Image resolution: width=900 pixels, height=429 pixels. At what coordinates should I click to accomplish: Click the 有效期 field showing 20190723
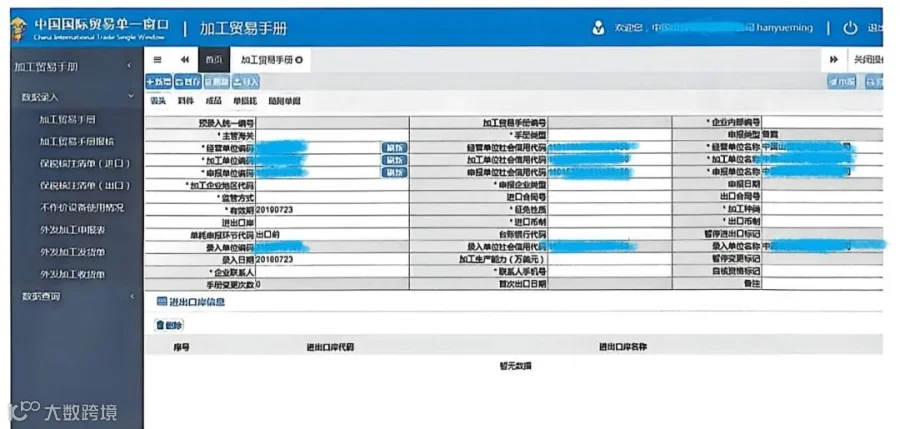(x=332, y=210)
